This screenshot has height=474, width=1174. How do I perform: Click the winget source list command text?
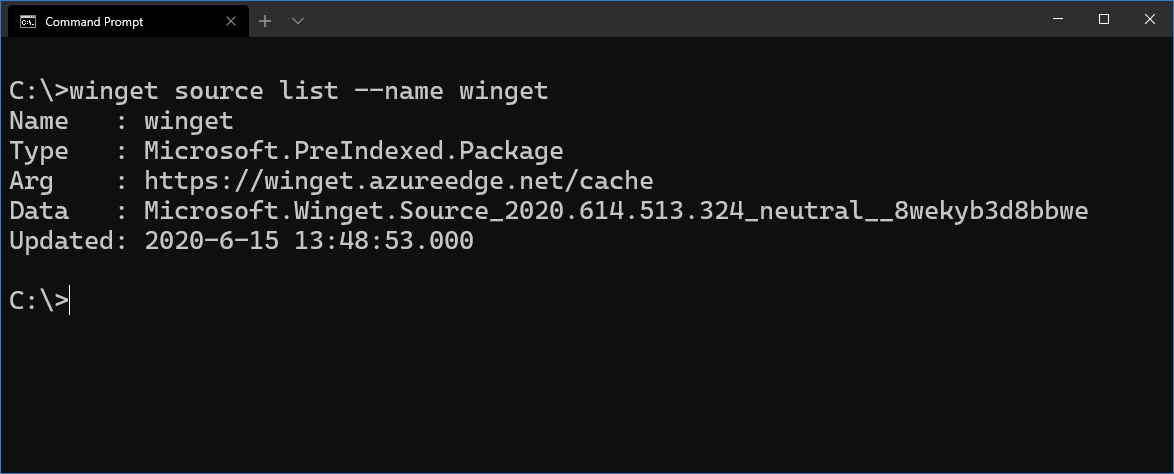(x=308, y=91)
